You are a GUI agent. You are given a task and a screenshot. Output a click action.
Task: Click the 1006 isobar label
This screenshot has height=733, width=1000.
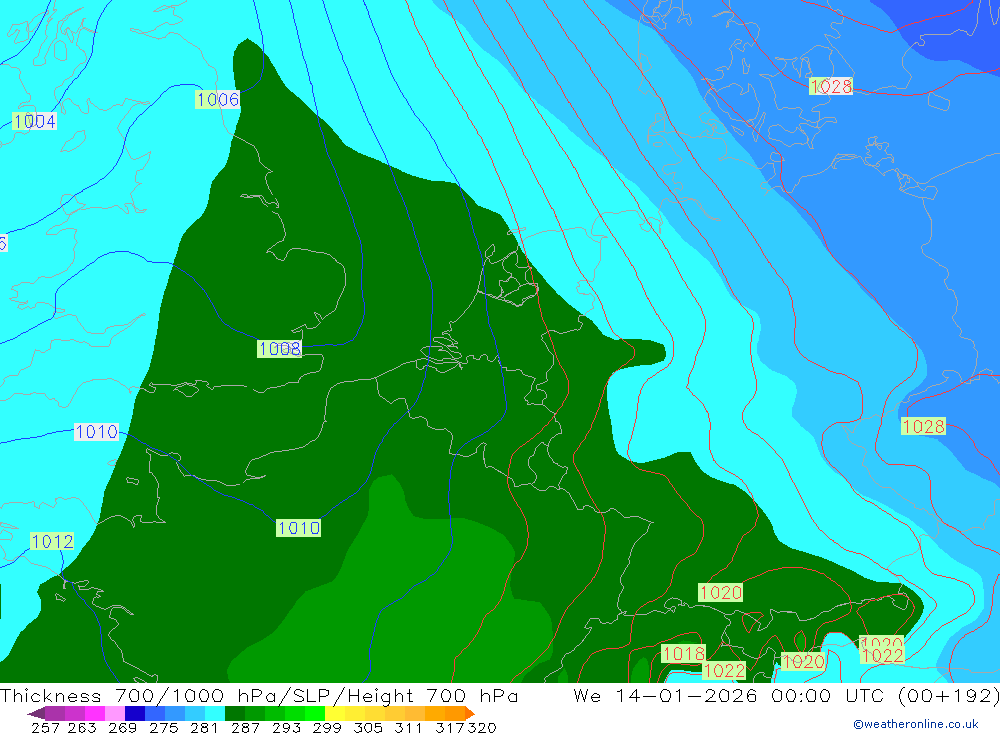pyautogui.click(x=217, y=100)
